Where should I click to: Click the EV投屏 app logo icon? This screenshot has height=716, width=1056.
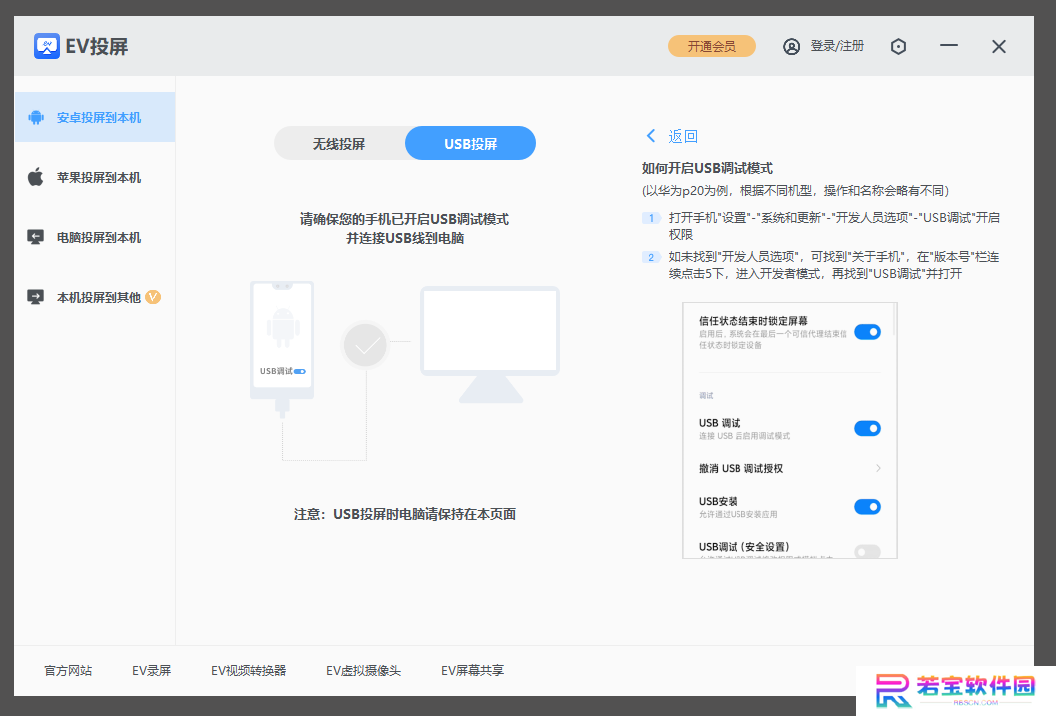coord(46,46)
